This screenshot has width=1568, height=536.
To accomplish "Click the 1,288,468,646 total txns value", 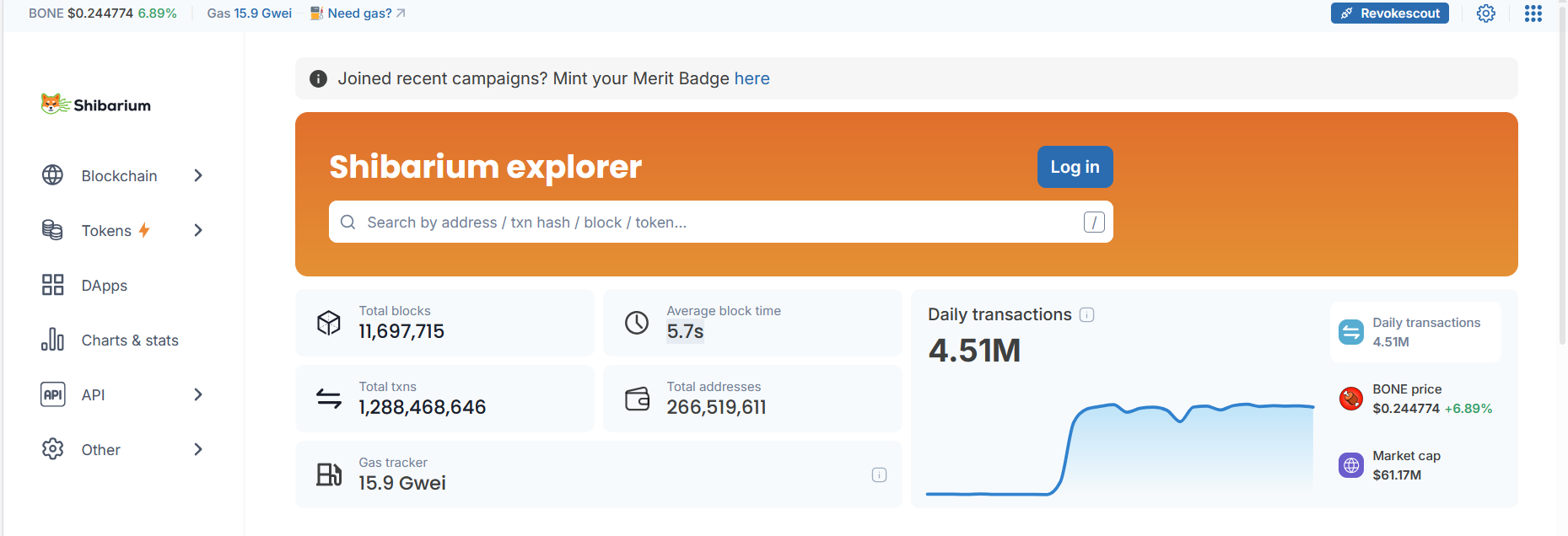I will (422, 407).
